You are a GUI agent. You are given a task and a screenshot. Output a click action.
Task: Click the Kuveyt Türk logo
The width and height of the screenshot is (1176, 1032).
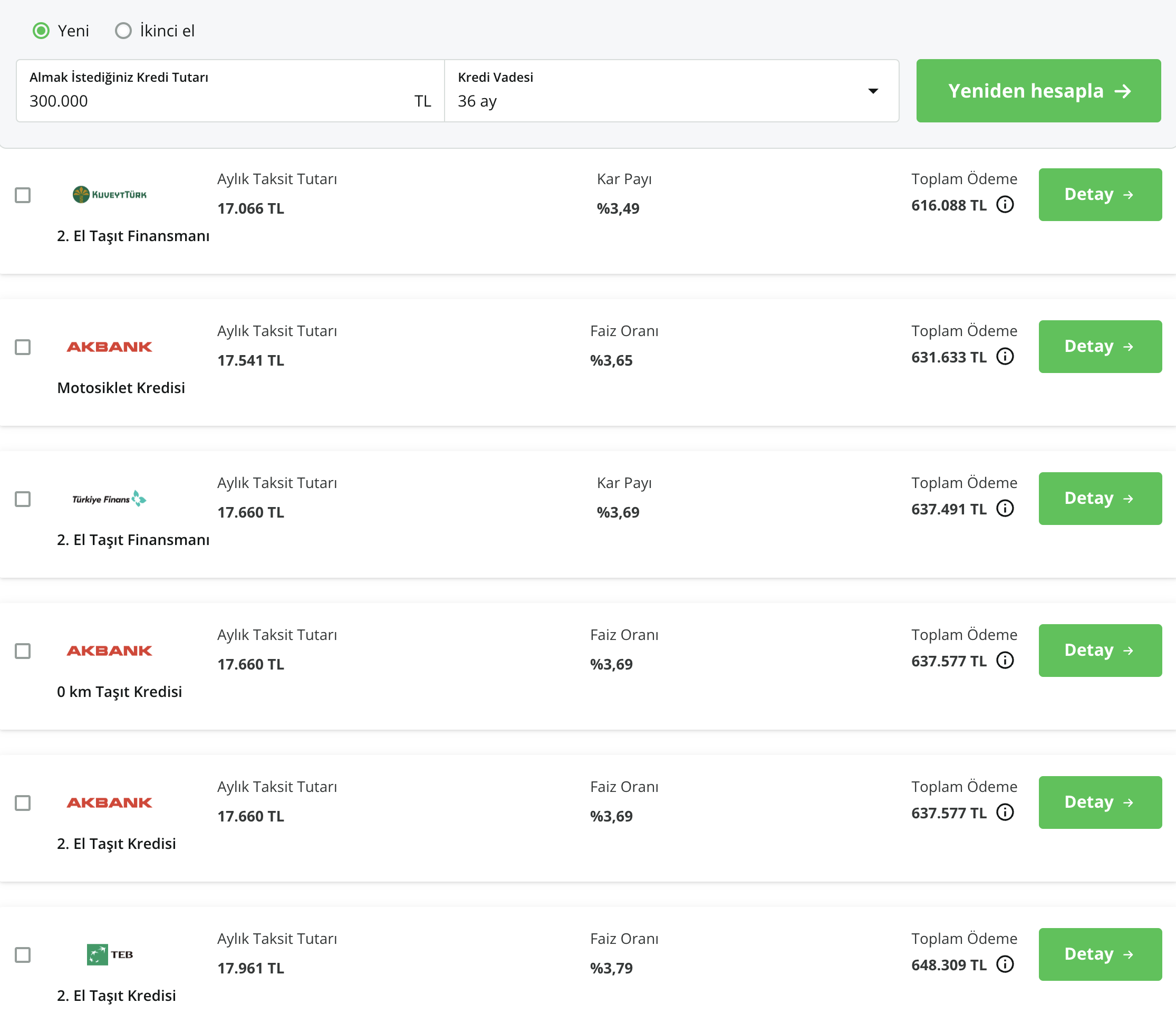coord(109,195)
